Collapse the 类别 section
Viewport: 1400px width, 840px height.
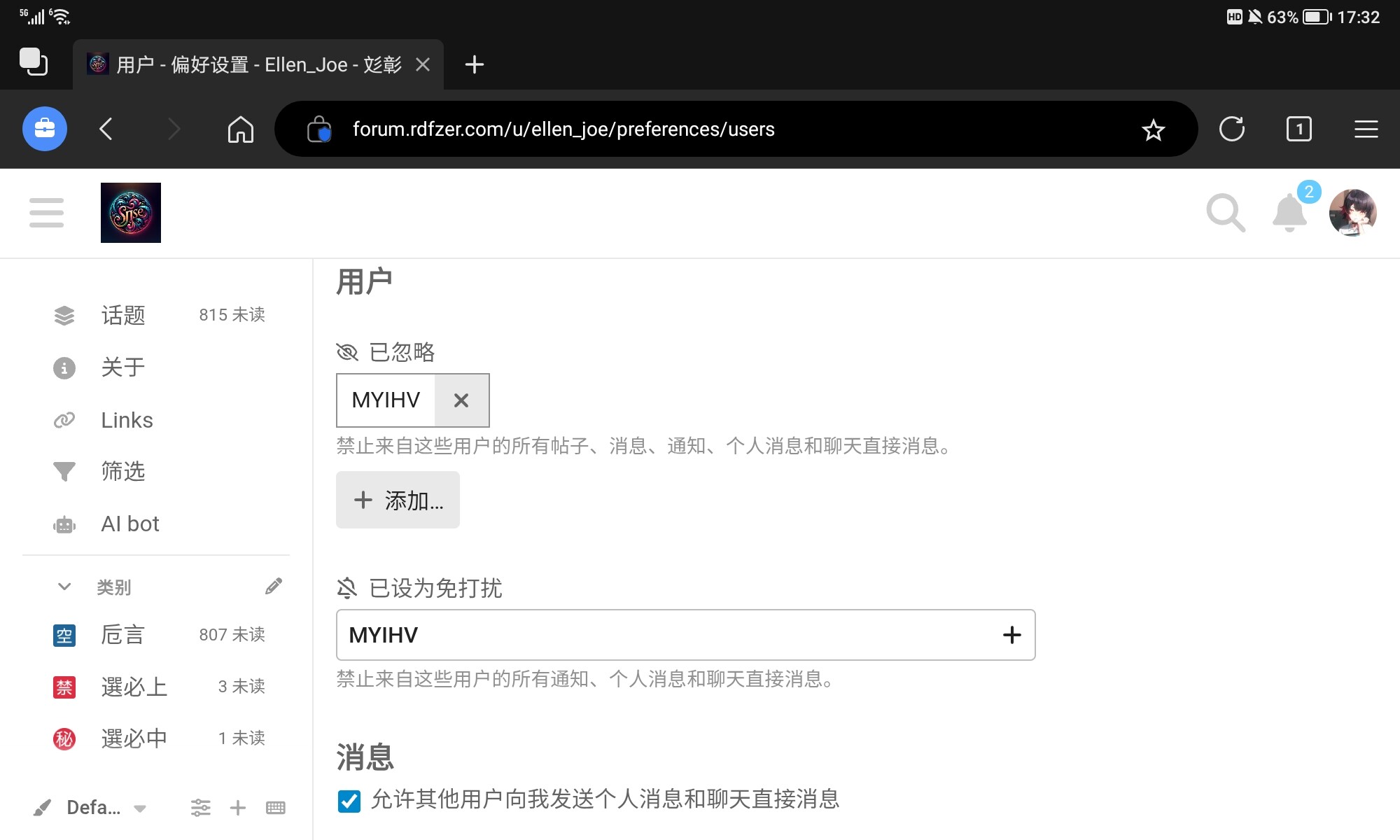tap(64, 587)
